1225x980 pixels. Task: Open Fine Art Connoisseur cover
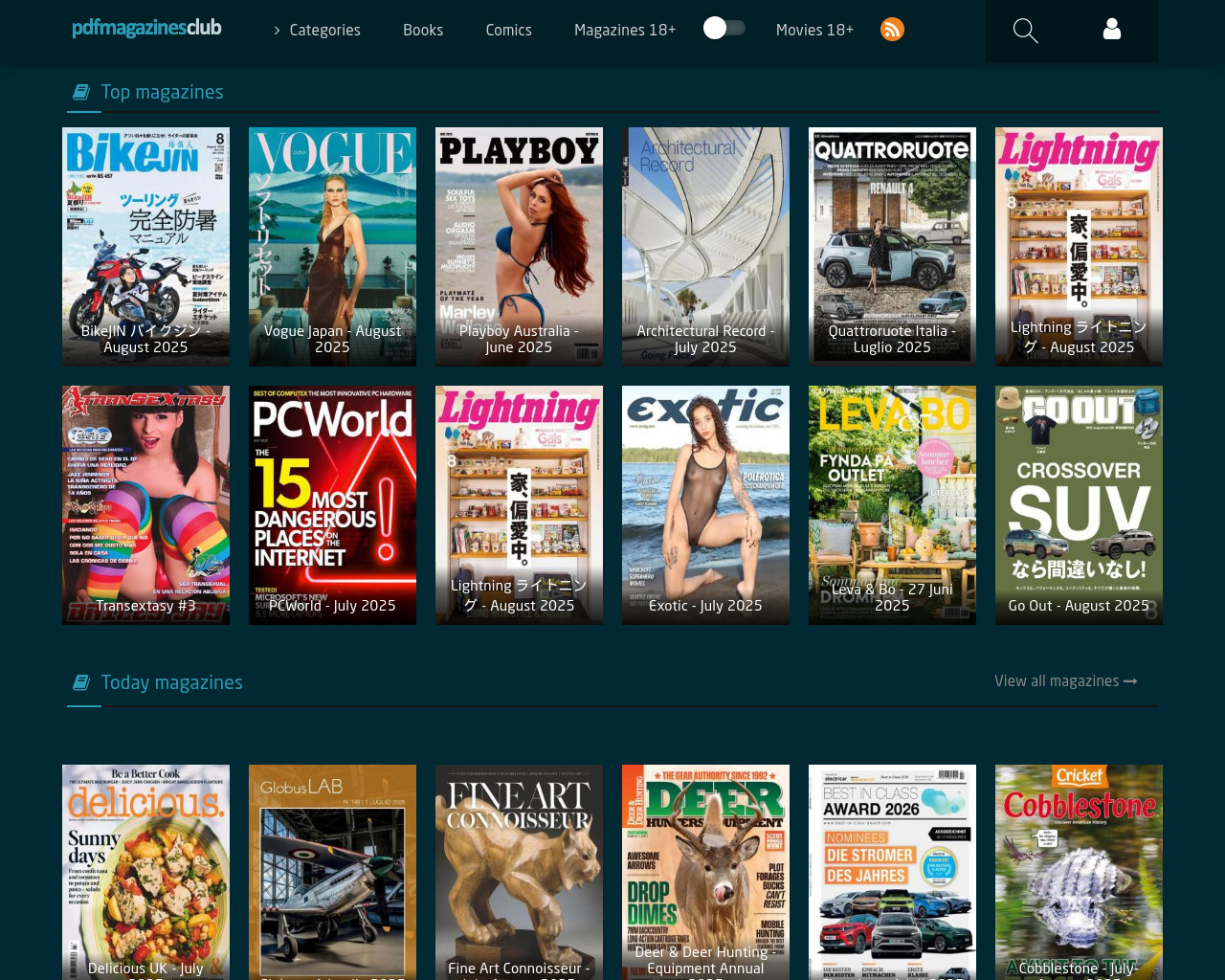click(x=519, y=872)
